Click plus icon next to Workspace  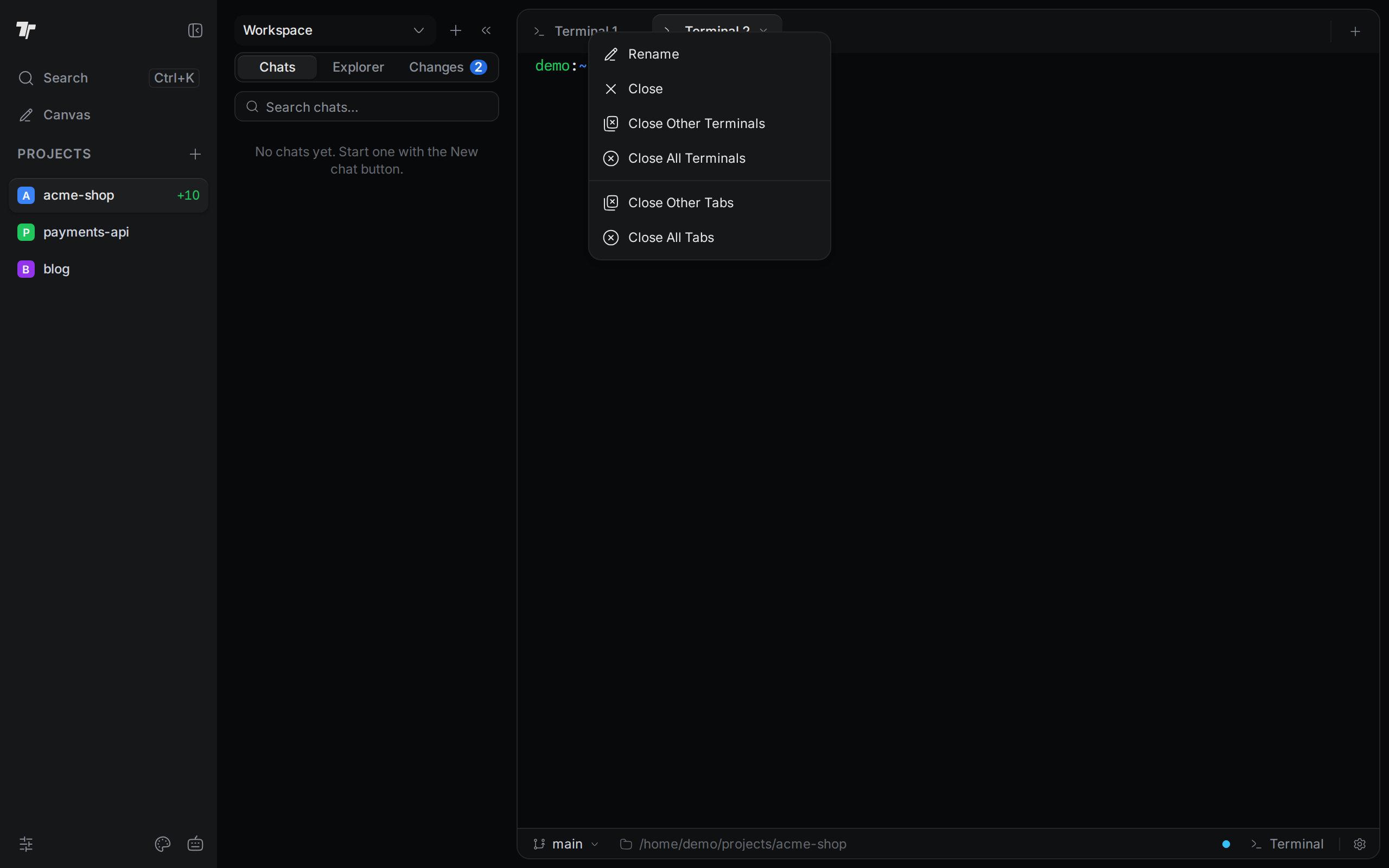point(456,30)
